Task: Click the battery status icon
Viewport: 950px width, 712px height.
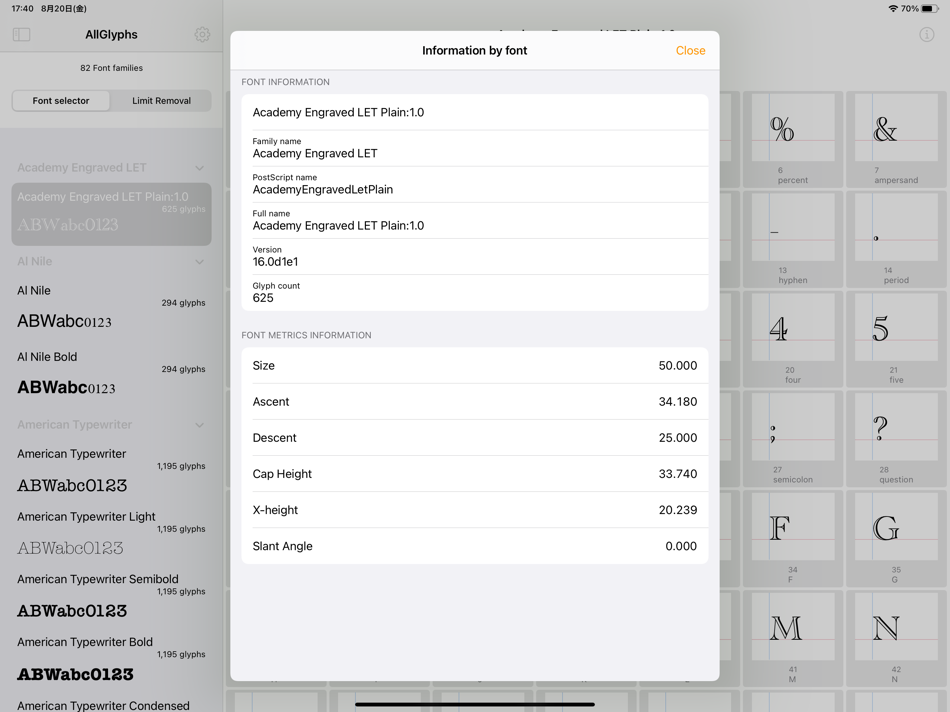Action: [929, 8]
